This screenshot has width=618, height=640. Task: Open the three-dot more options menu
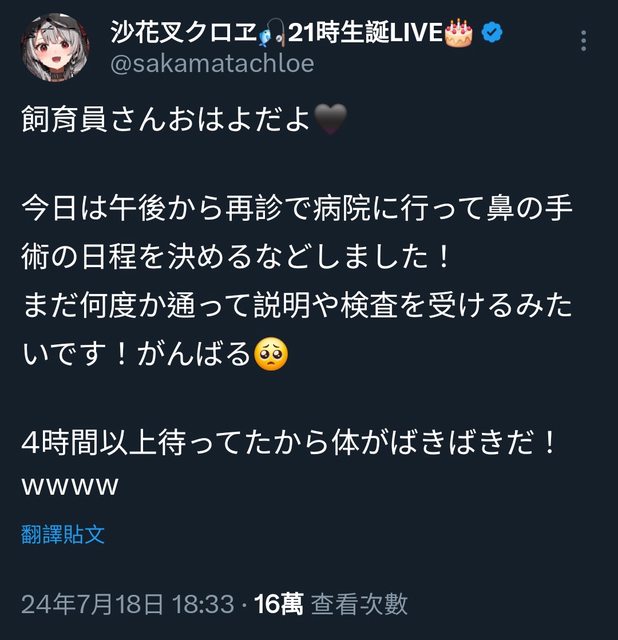point(584,41)
